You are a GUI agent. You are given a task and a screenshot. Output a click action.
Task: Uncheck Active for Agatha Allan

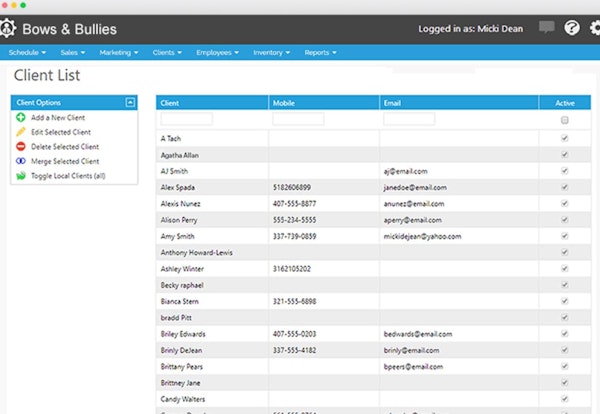(x=564, y=155)
